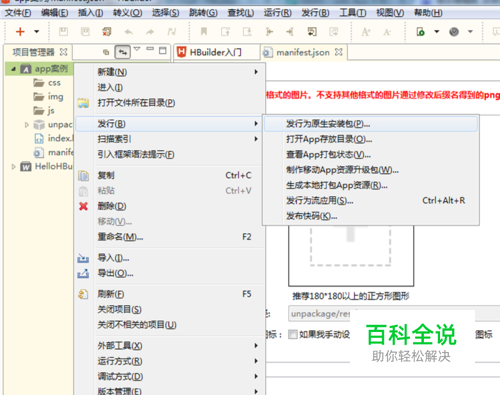Collapse the app案例 project node
This screenshot has height=395, width=500.
click(x=13, y=69)
